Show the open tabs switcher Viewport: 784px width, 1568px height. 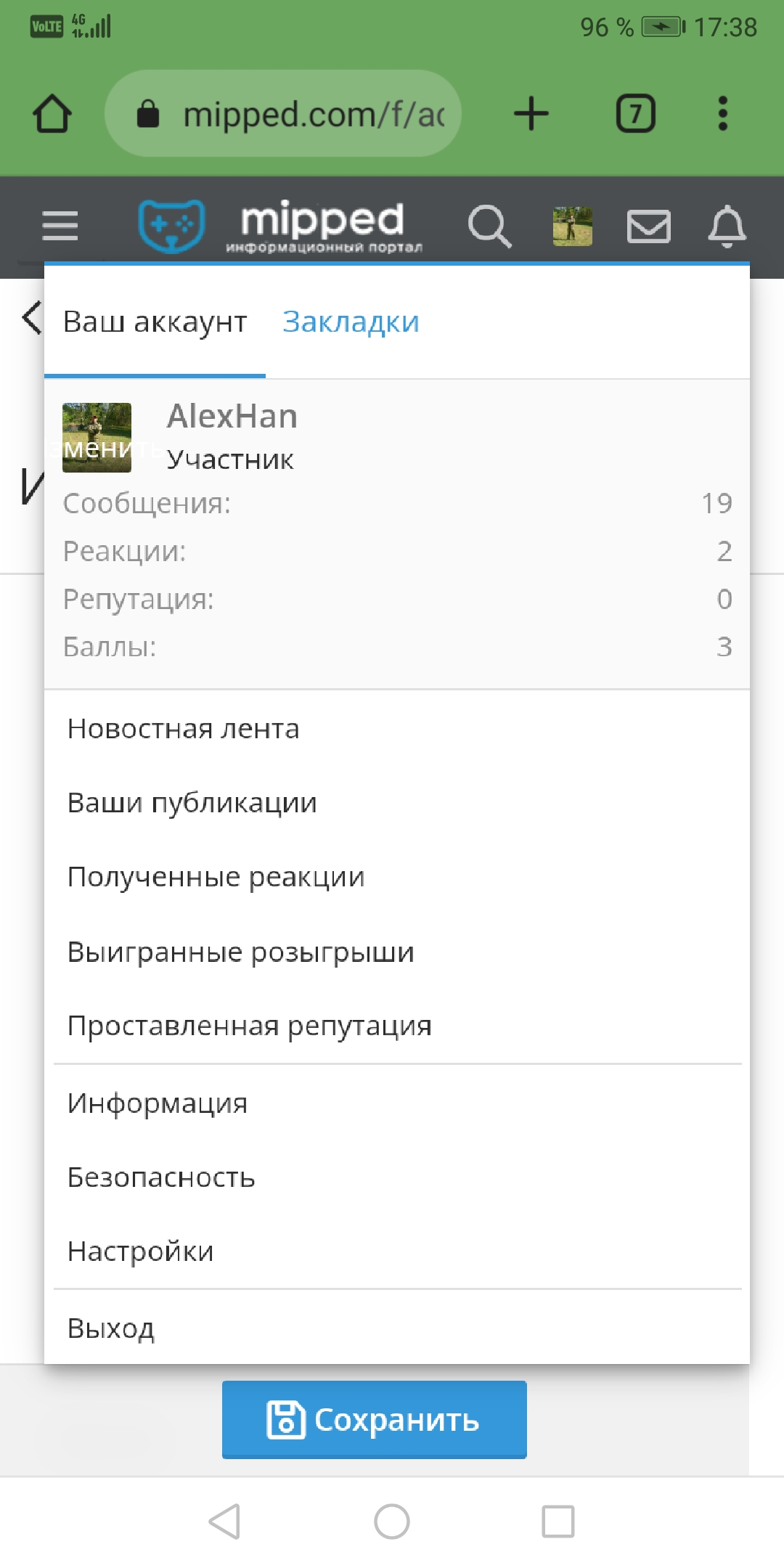pyautogui.click(x=636, y=114)
